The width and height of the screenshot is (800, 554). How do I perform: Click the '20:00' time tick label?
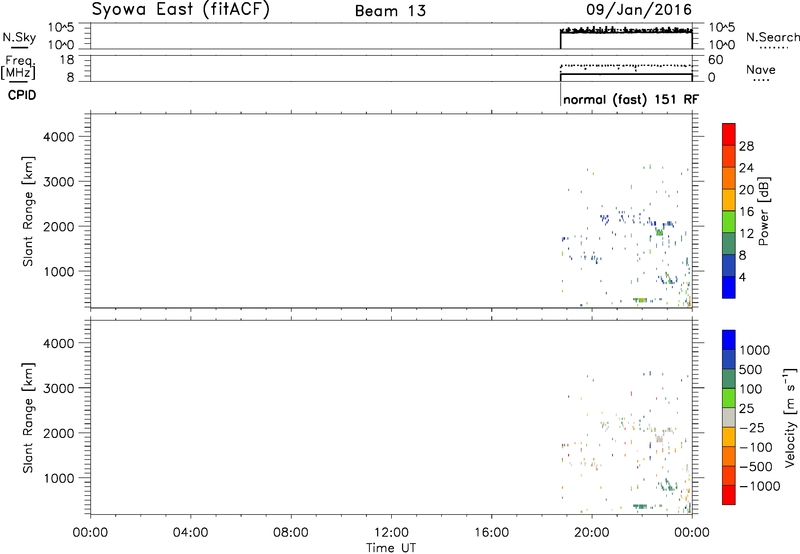coord(592,533)
